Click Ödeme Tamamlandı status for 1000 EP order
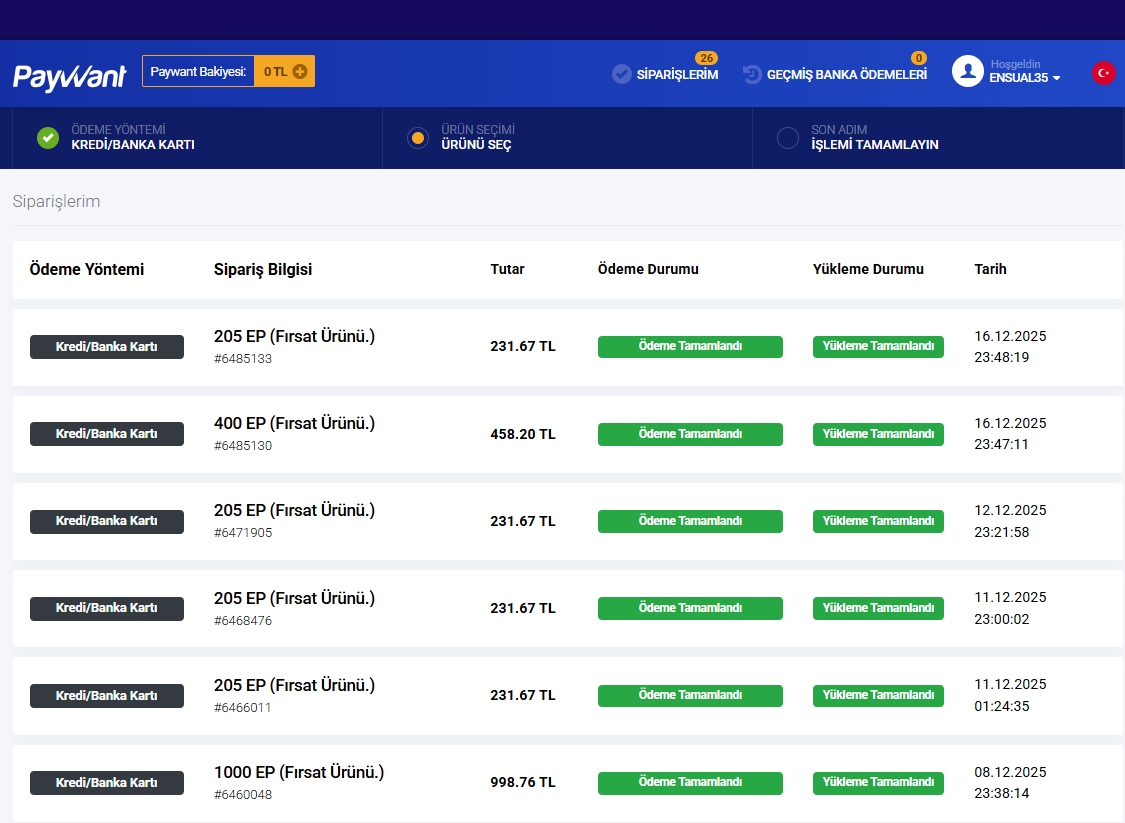Screen dimensions: 1125x823 [690, 783]
